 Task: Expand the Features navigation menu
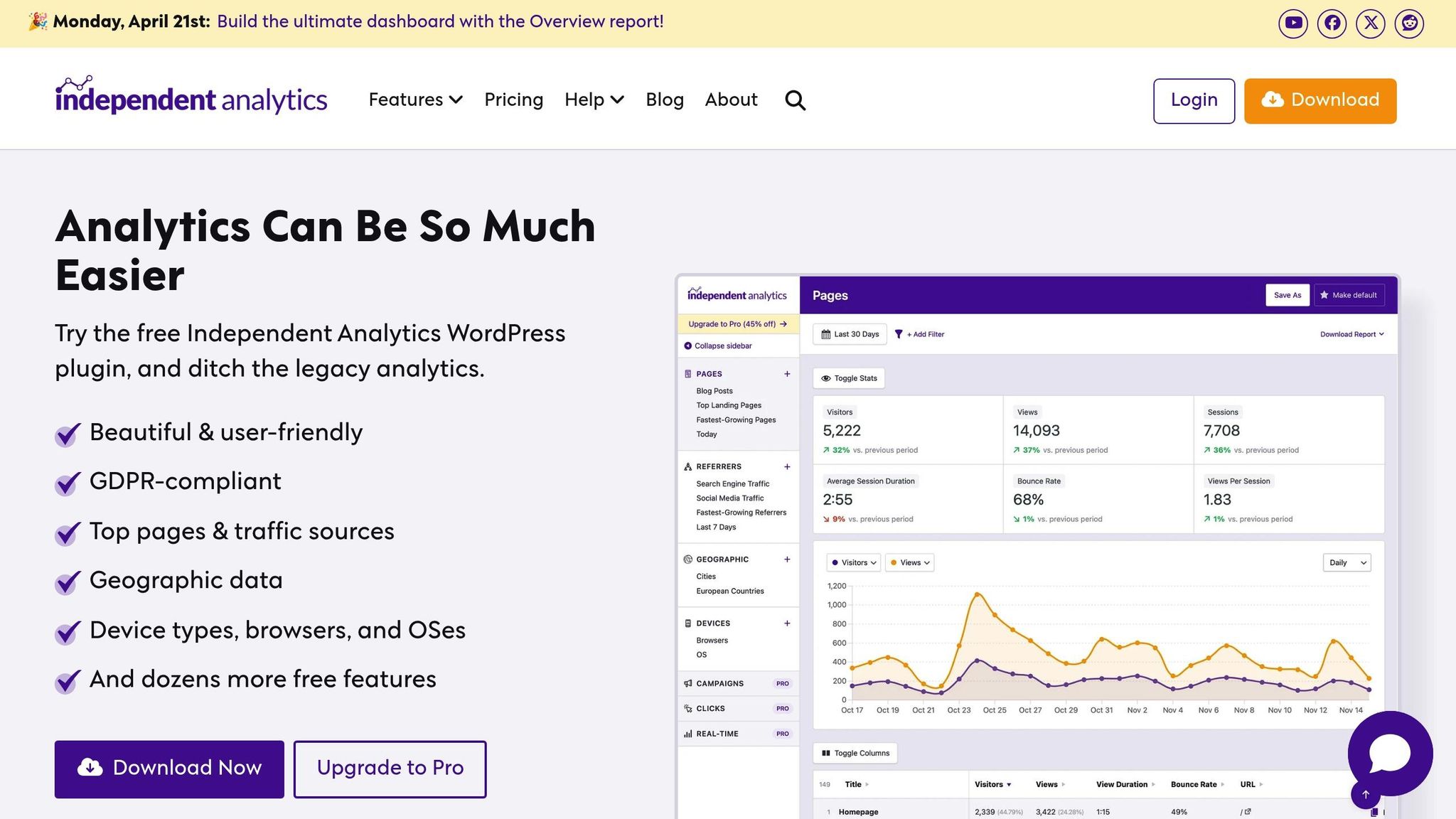pyautogui.click(x=415, y=100)
